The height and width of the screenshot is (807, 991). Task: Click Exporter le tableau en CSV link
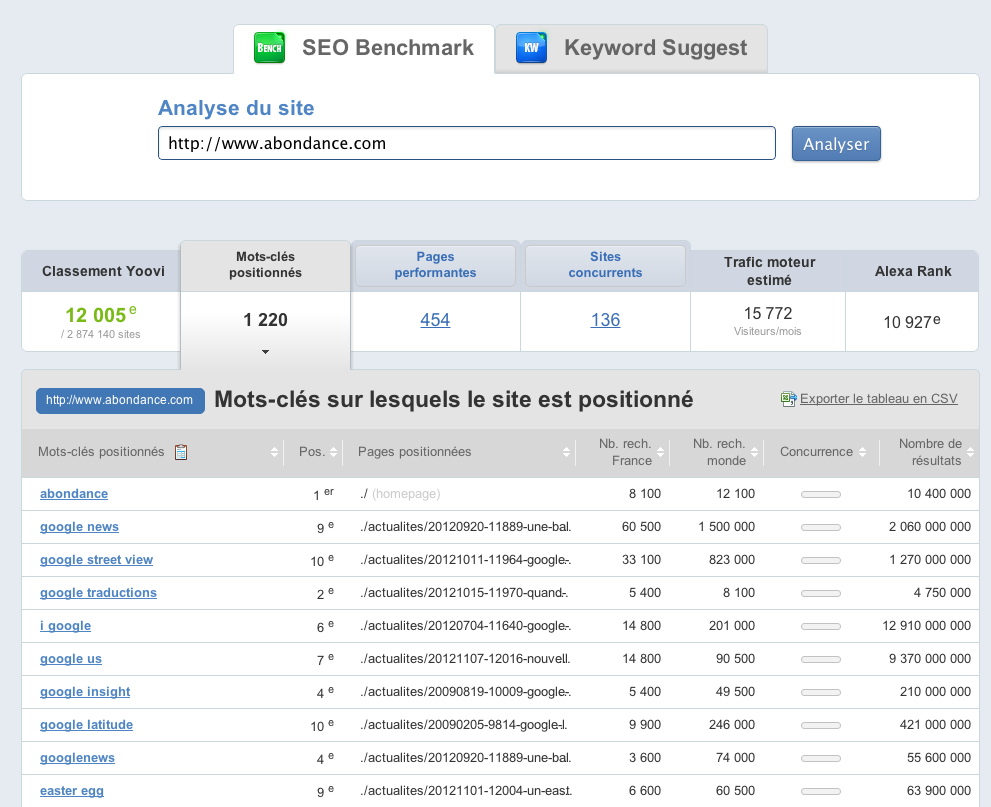[879, 399]
